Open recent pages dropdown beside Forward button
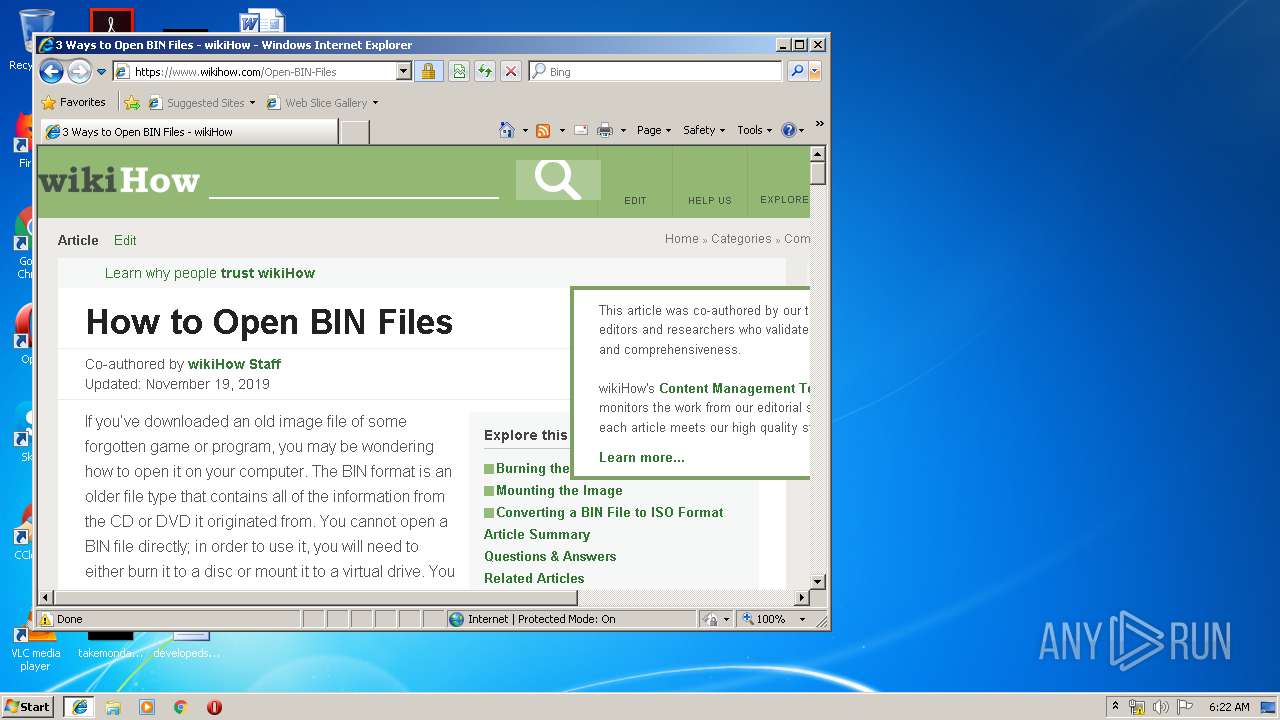This screenshot has width=1280, height=720. pyautogui.click(x=101, y=72)
